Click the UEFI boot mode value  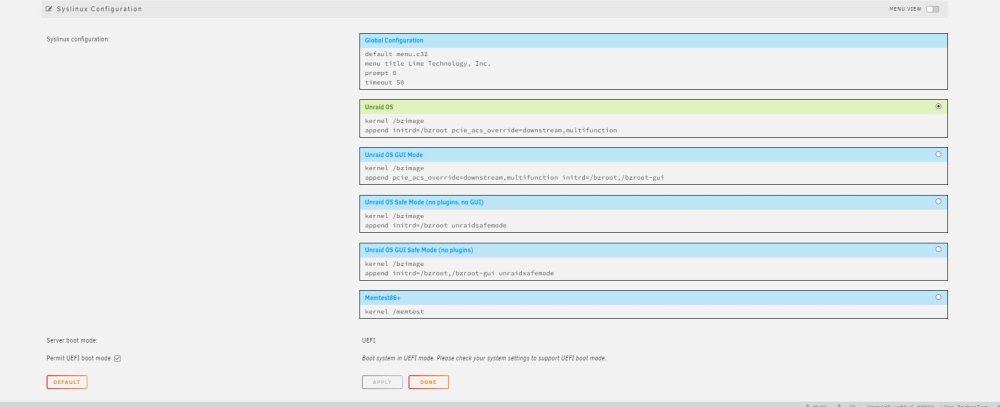pos(369,341)
